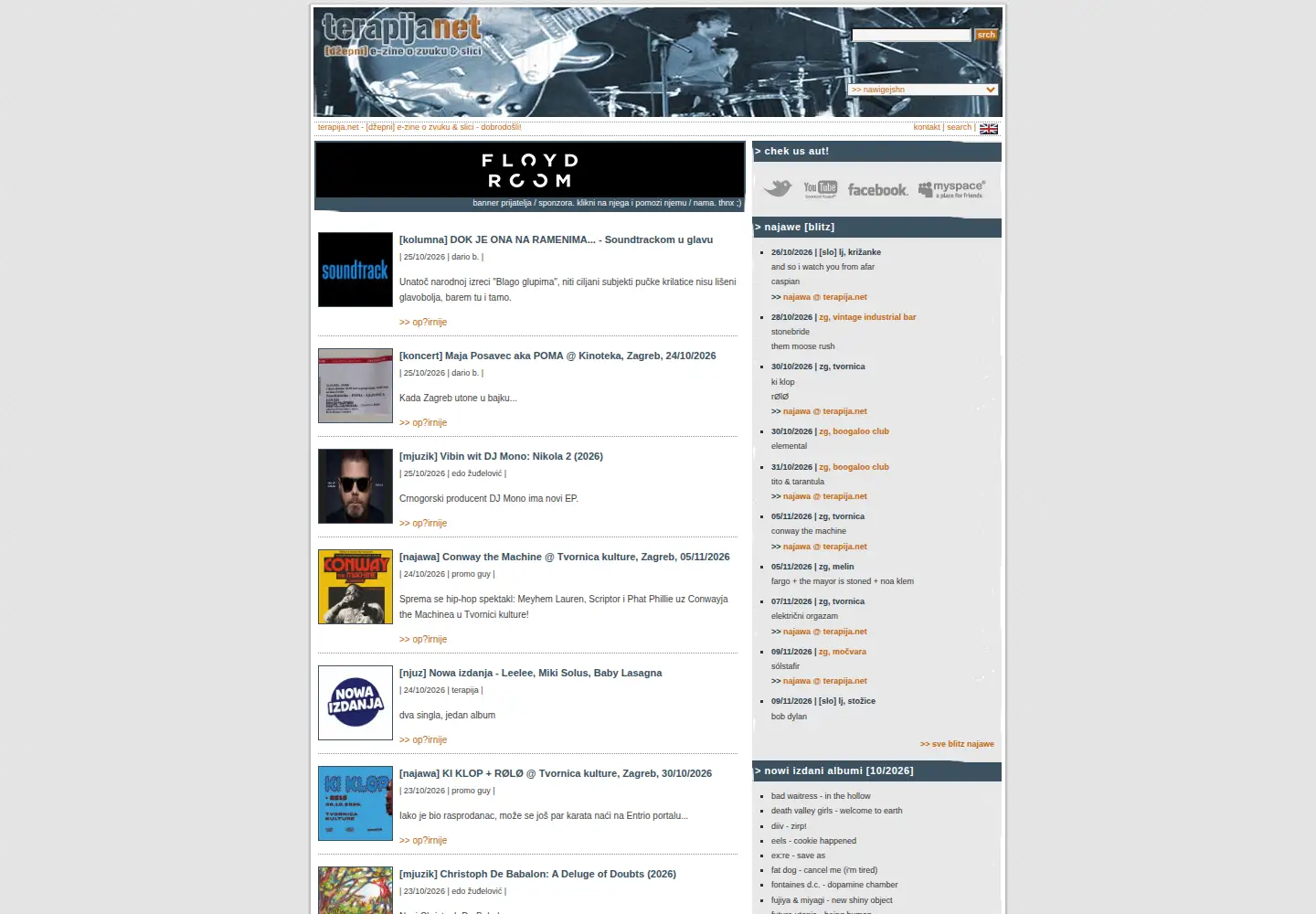Screen dimensions: 1316x914
Task: Click op?irnije under the Nowa izdanja article
Action: pyautogui.click(x=423, y=740)
